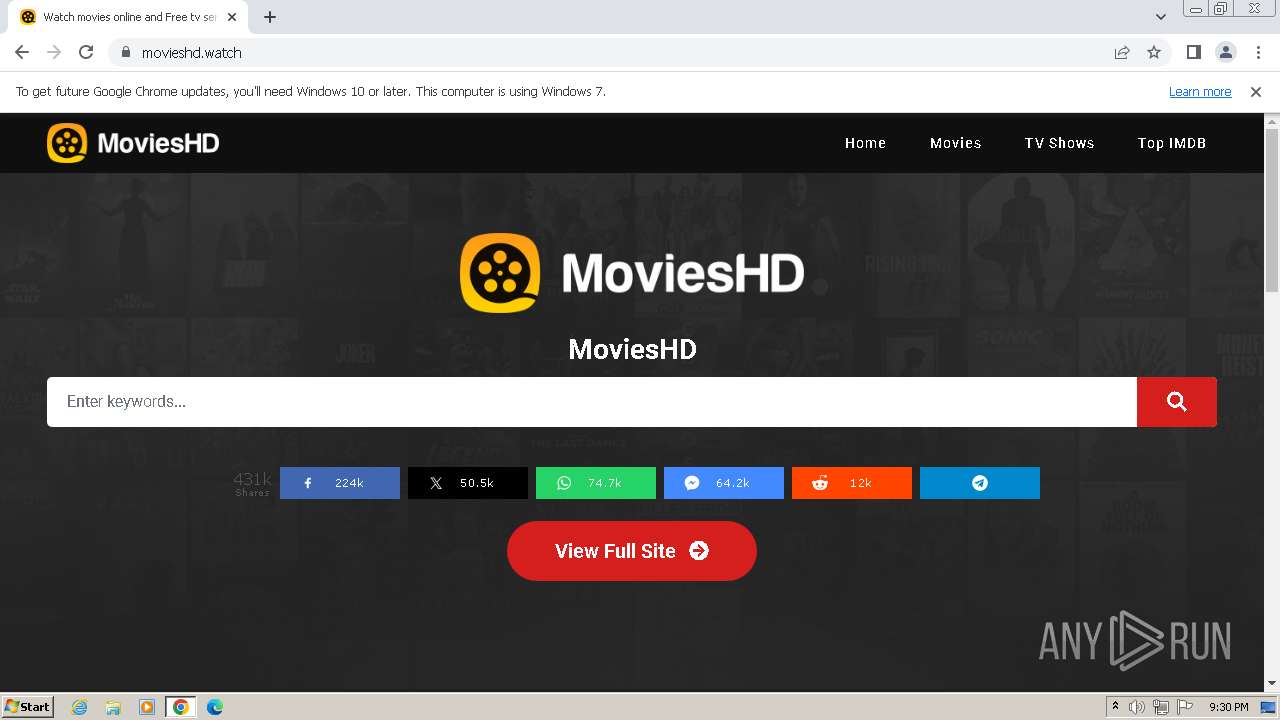Open the Start menu
The image size is (1280, 720).
28,707
